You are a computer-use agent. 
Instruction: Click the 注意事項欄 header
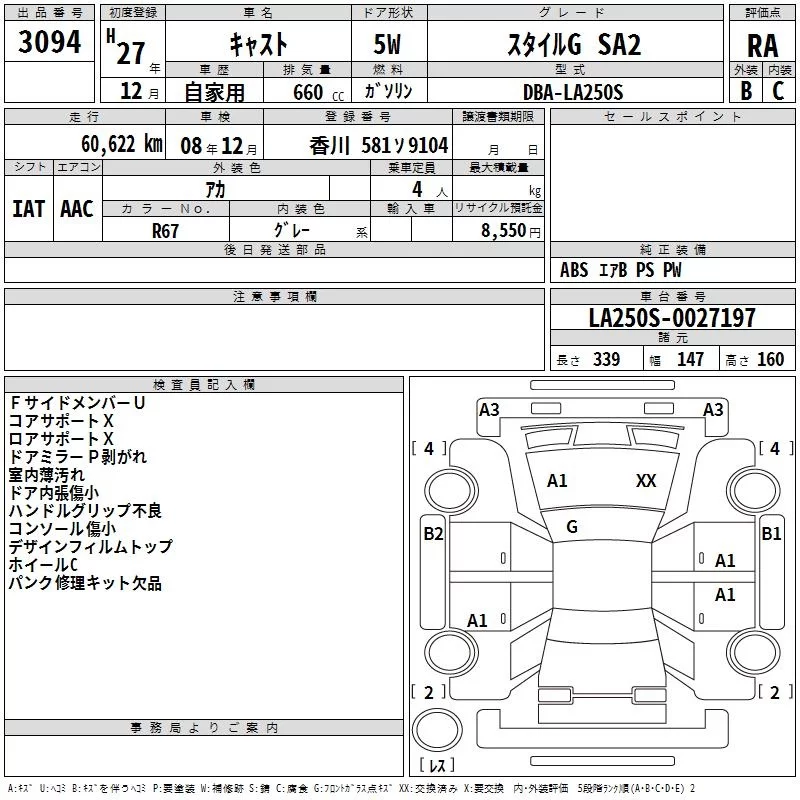[275, 296]
